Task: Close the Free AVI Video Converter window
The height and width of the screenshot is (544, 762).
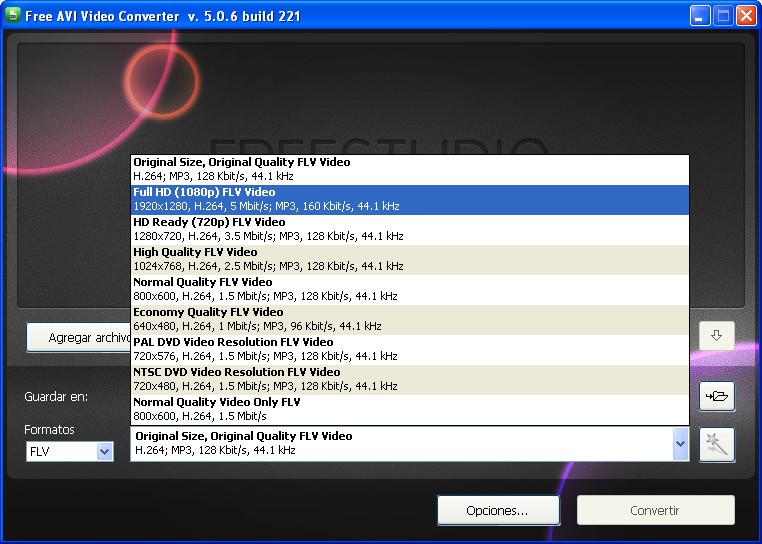Action: 746,16
